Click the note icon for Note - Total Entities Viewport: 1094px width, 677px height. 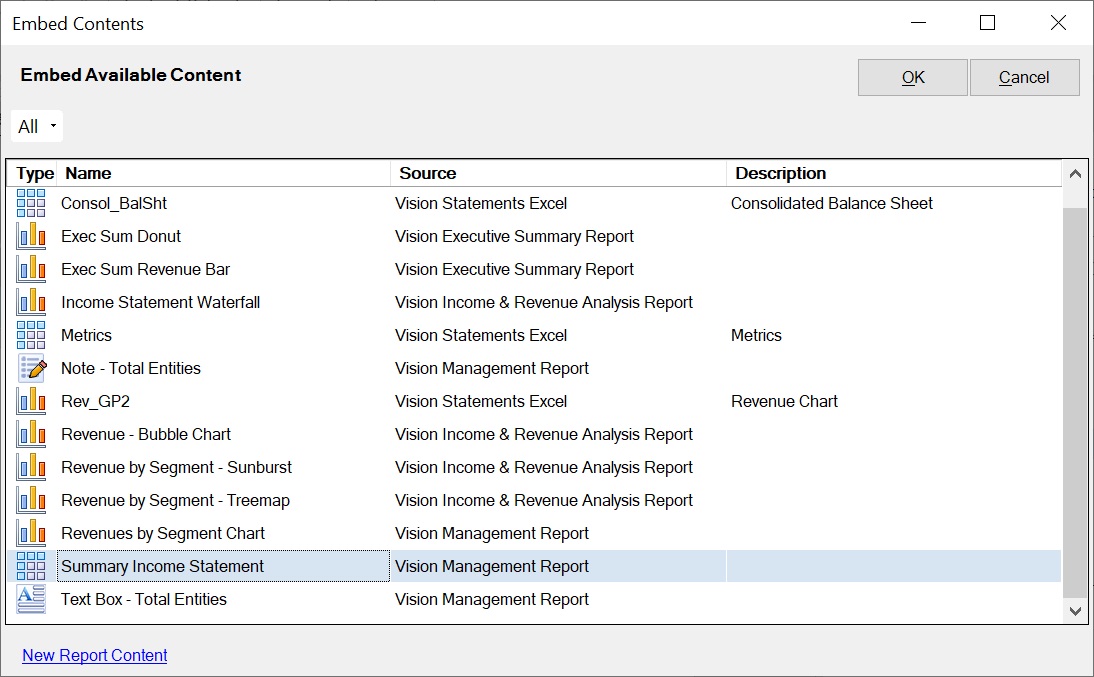(31, 368)
